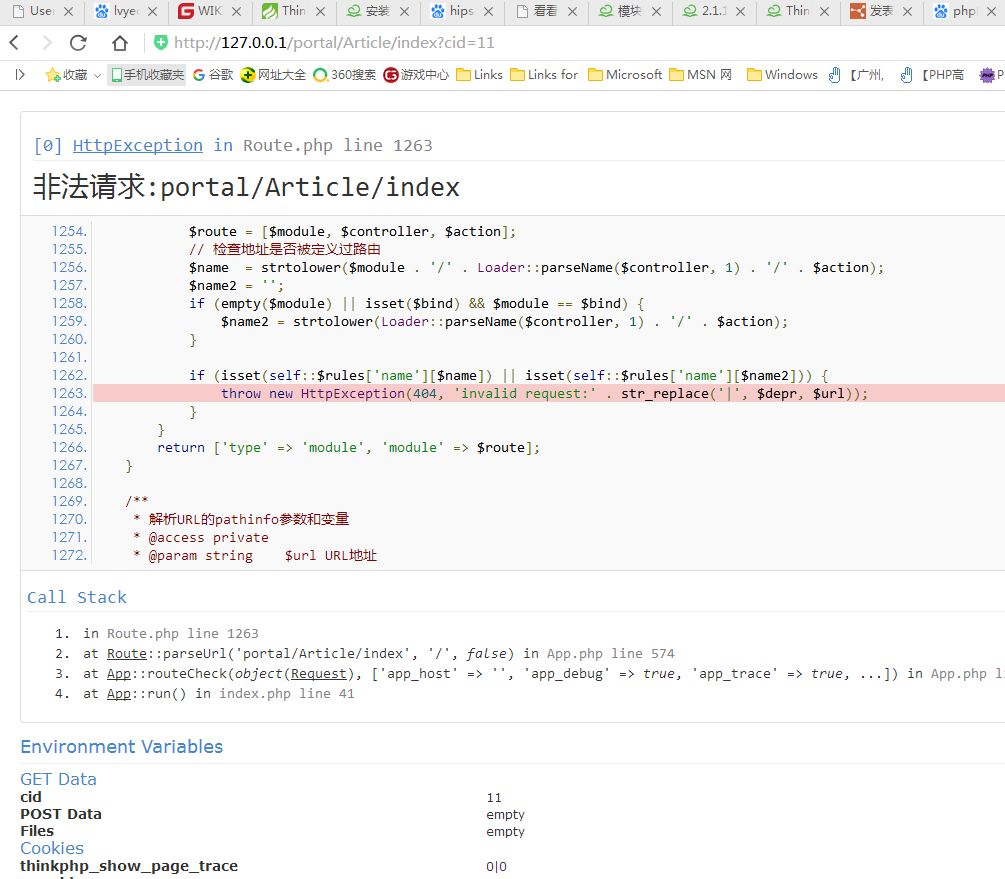This screenshot has height=879, width=1005.
Task: Click the Cookies section heading
Action: (52, 848)
